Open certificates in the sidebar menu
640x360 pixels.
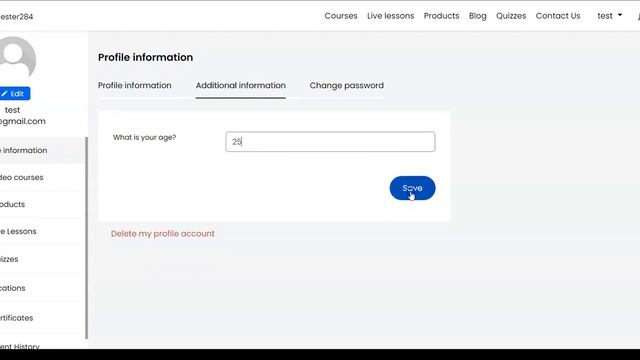pyautogui.click(x=16, y=318)
